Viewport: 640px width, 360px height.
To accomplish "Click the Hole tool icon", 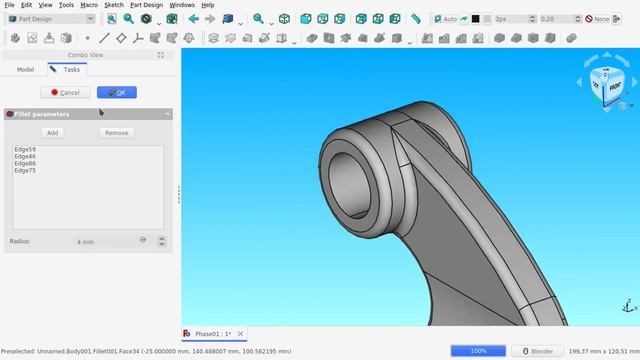I will coord(329,38).
